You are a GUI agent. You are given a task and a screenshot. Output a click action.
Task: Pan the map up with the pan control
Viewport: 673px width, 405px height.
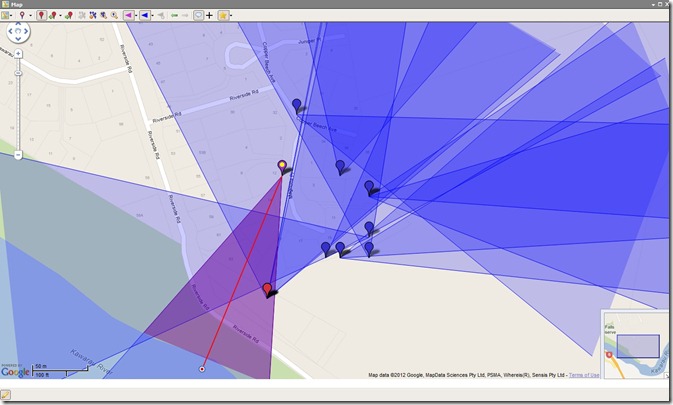coord(18,25)
